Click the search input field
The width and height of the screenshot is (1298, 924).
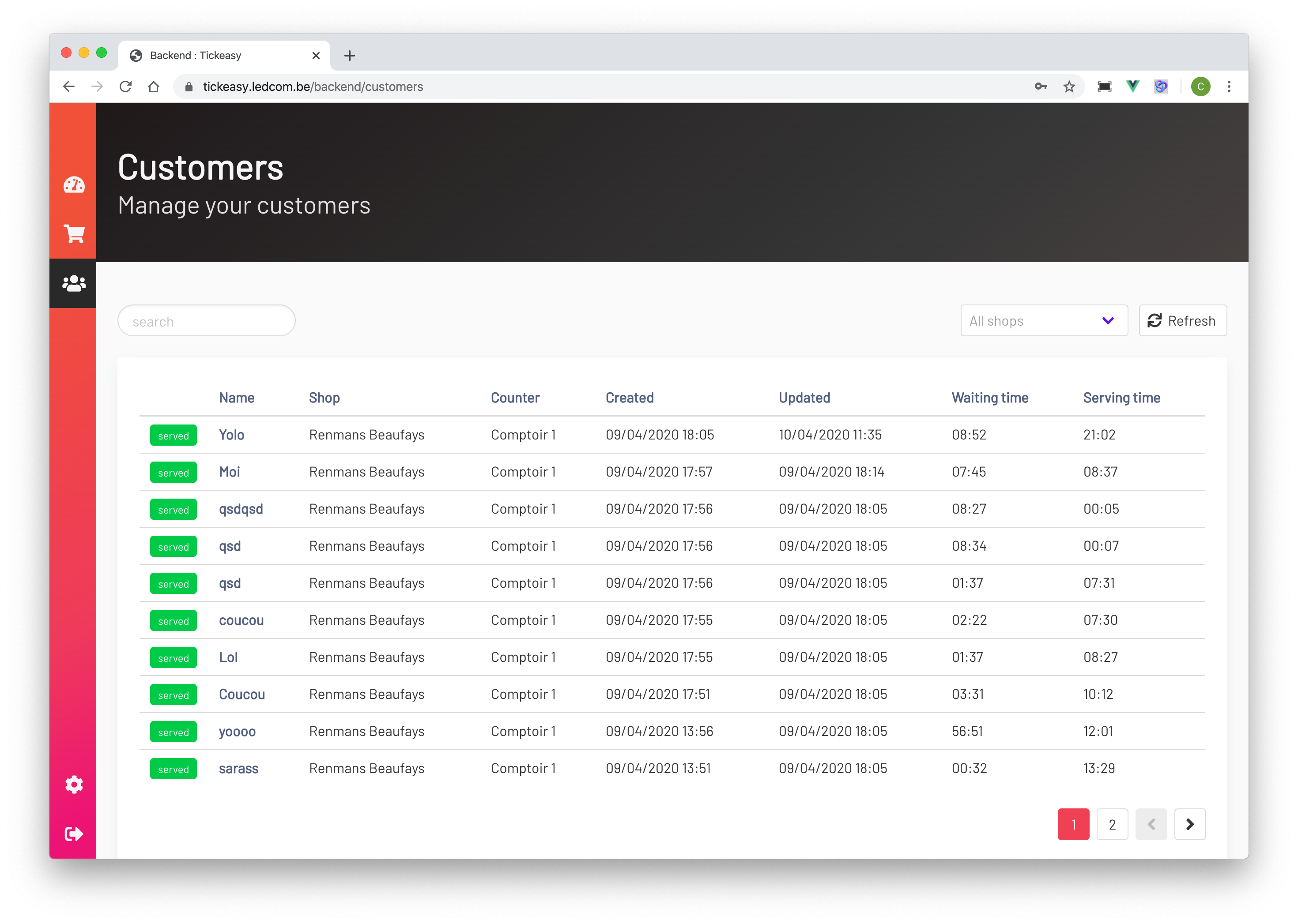[x=206, y=321]
